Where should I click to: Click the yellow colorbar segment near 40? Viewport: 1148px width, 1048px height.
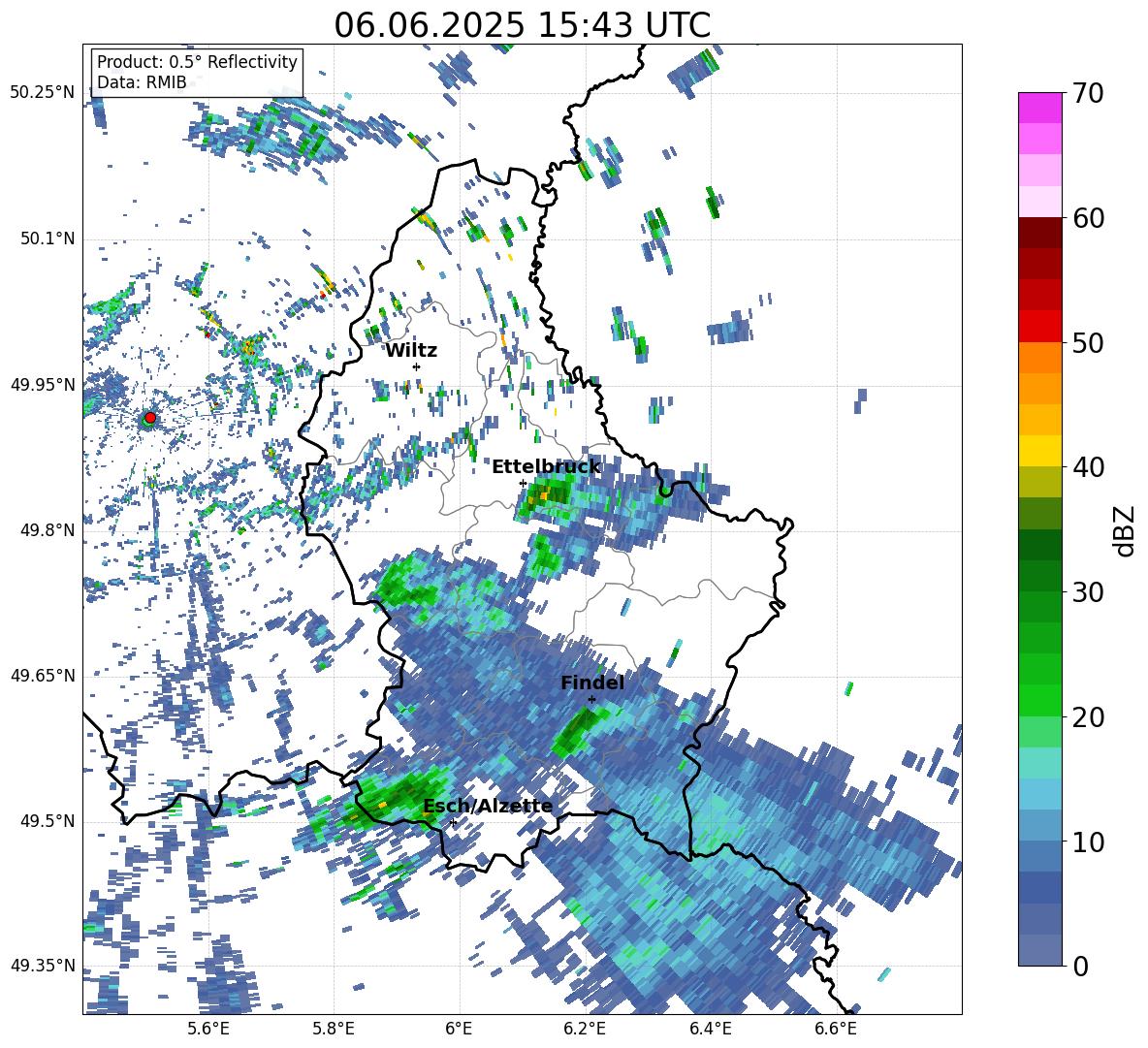pos(1039,451)
